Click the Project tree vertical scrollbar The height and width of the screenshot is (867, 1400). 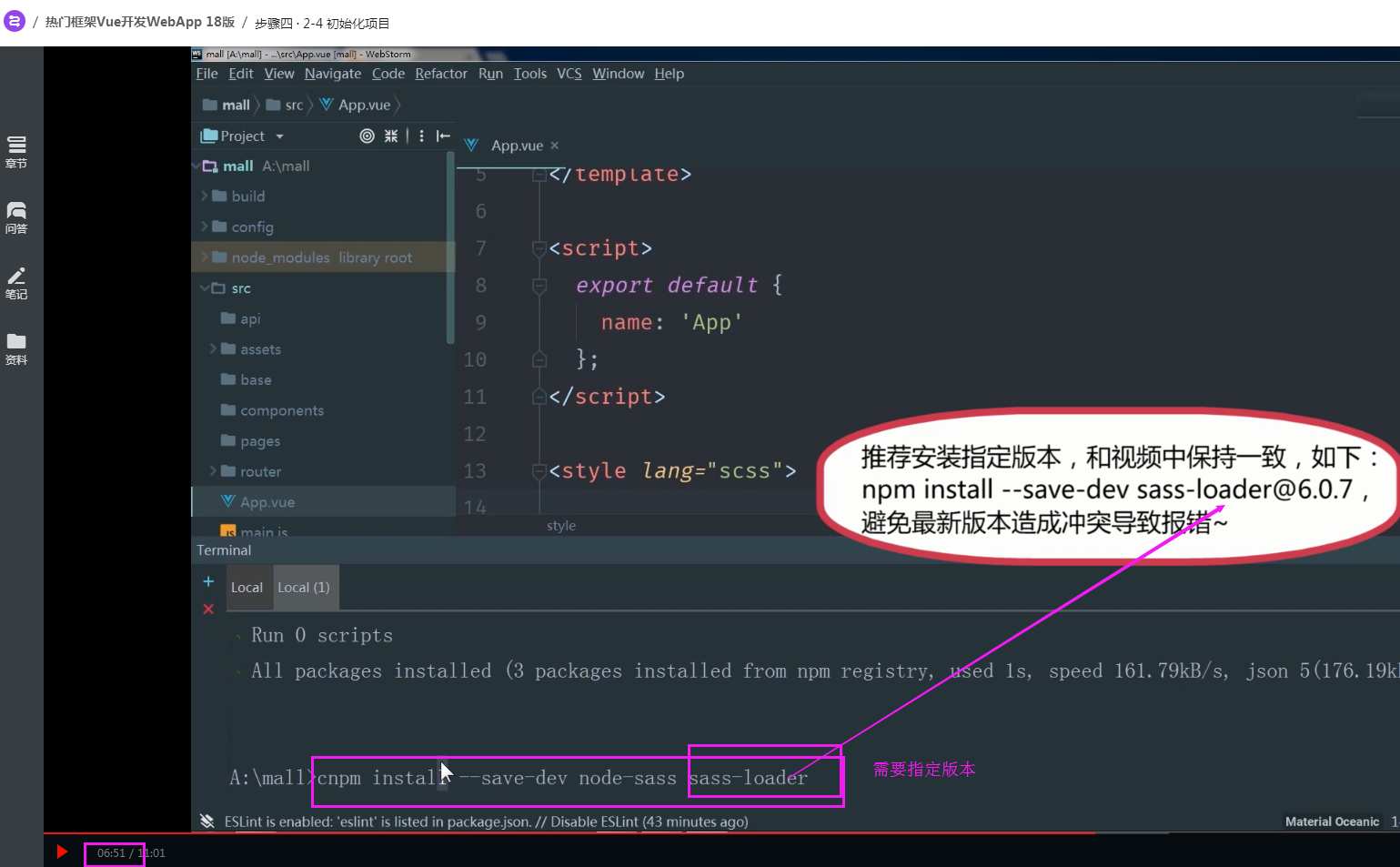(450, 247)
